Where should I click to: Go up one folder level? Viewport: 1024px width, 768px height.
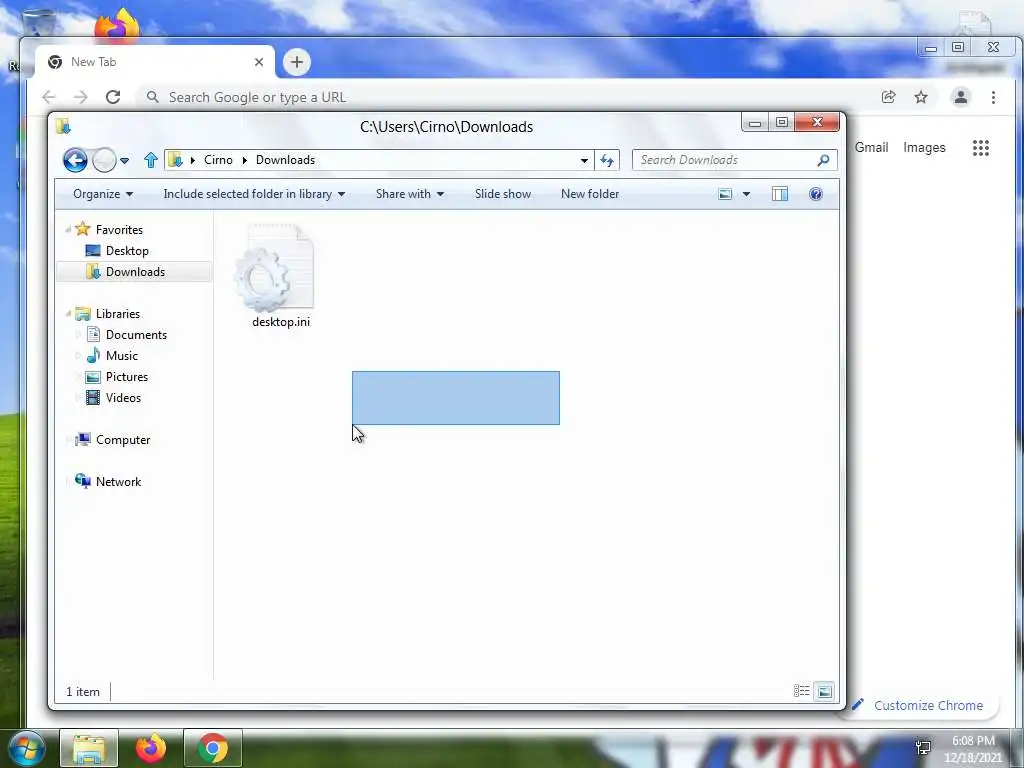[x=151, y=160]
